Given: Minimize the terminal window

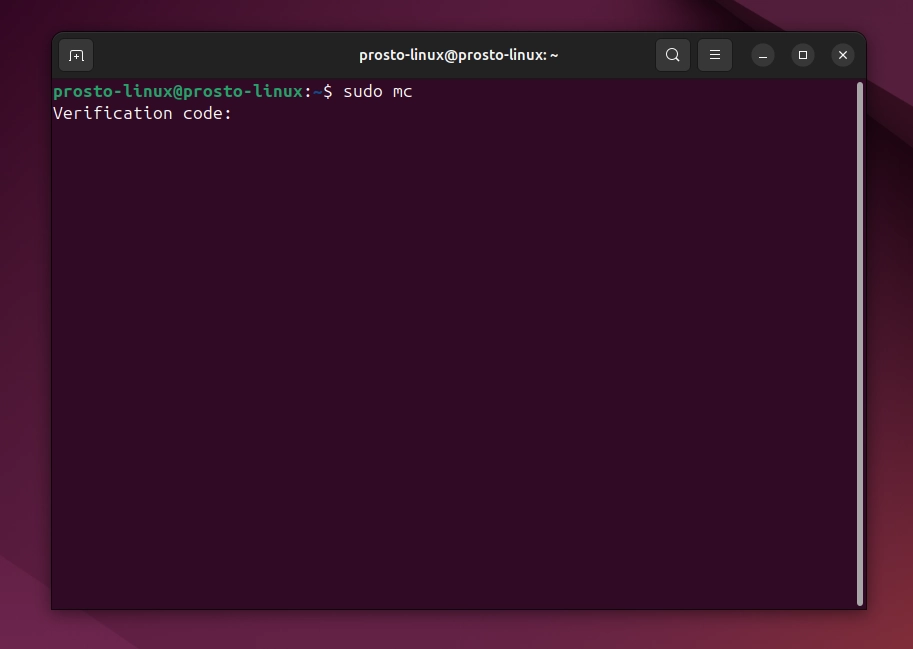Looking at the screenshot, I should [x=763, y=55].
